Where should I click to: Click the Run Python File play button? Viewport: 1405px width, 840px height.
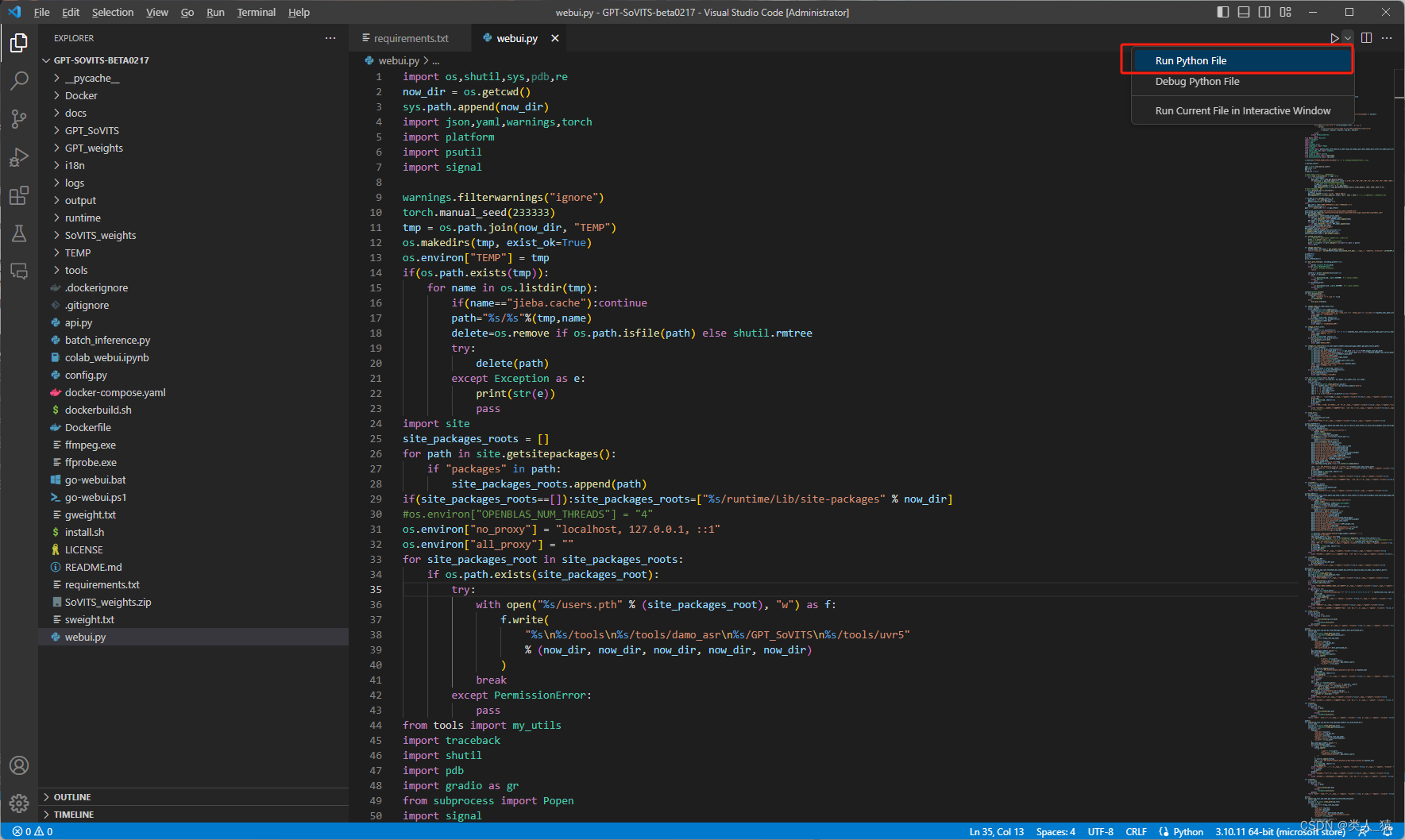[x=1334, y=38]
